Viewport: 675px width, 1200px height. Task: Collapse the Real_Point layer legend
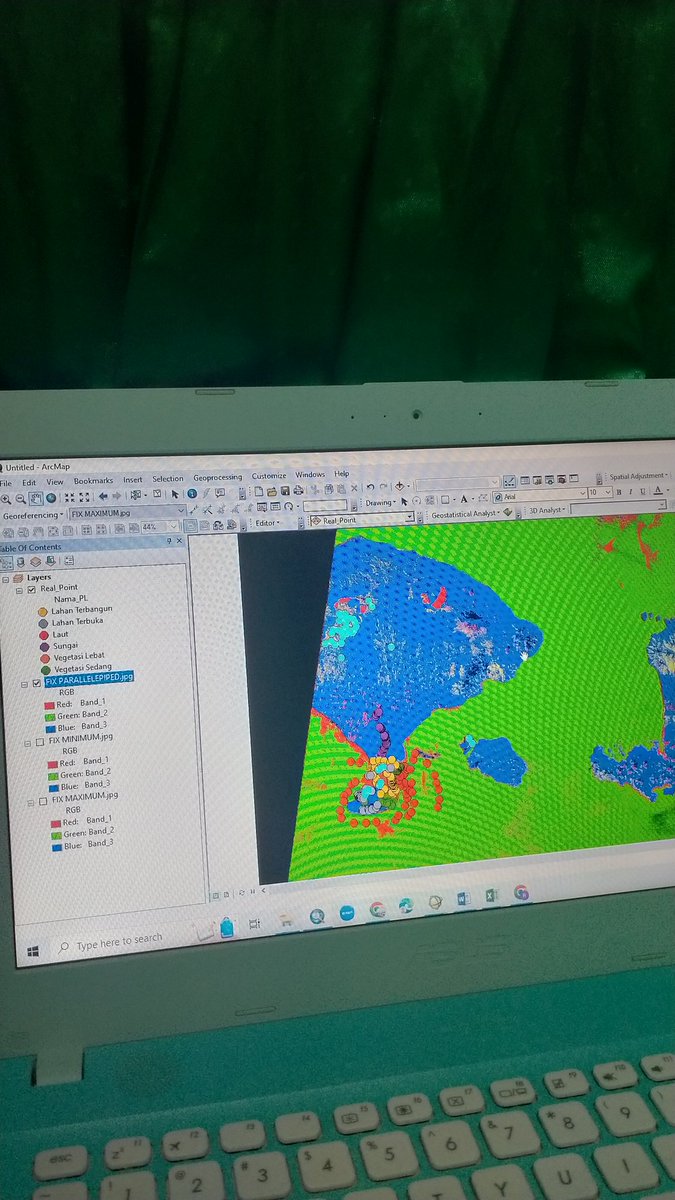click(x=19, y=590)
